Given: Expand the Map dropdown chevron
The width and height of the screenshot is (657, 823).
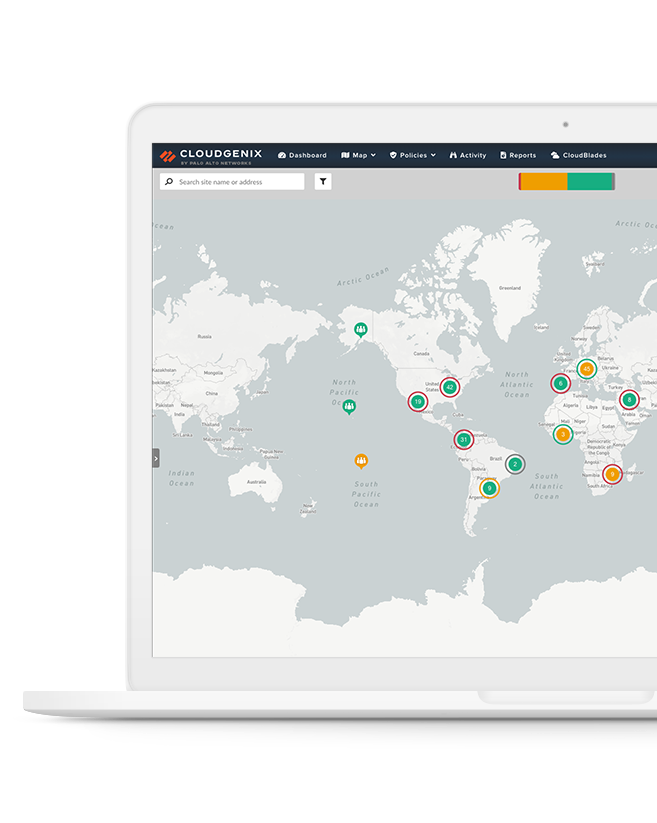Looking at the screenshot, I should click(x=373, y=155).
